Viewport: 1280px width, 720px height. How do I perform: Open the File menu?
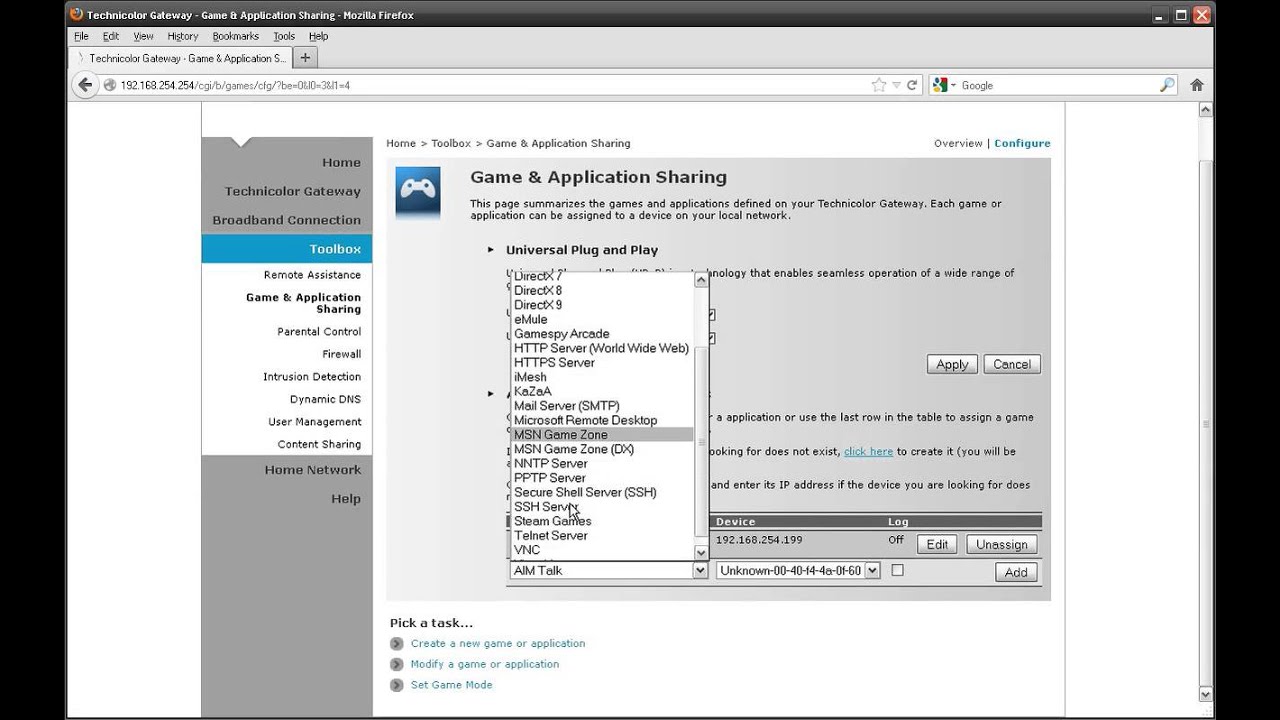click(81, 36)
